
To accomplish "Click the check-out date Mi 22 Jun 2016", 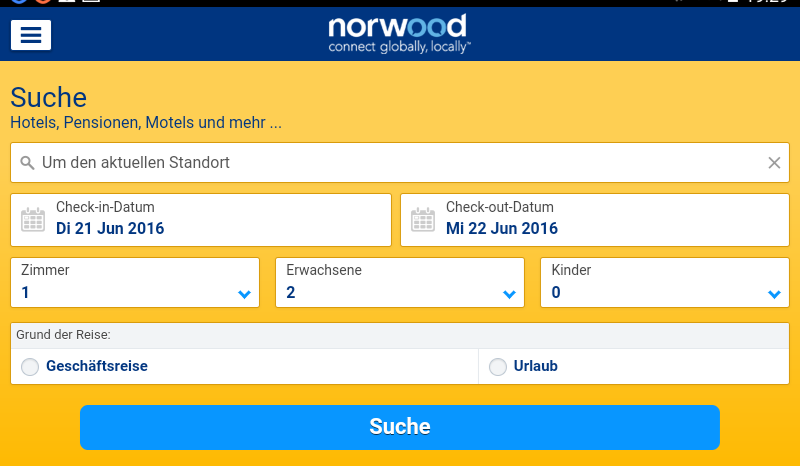I will click(x=502, y=228).
